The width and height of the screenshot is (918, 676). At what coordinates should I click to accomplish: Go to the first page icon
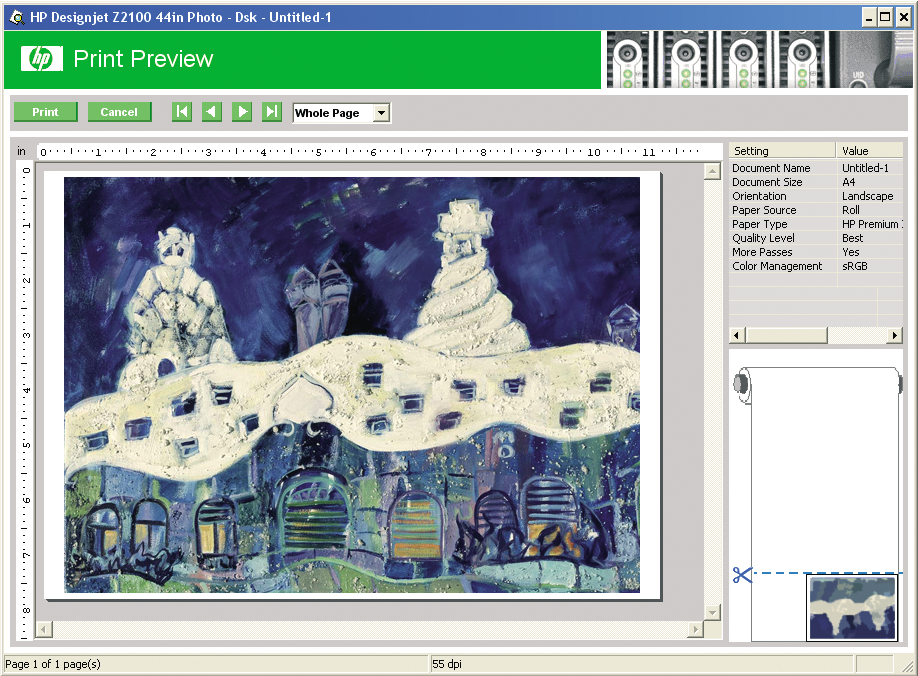coord(182,112)
